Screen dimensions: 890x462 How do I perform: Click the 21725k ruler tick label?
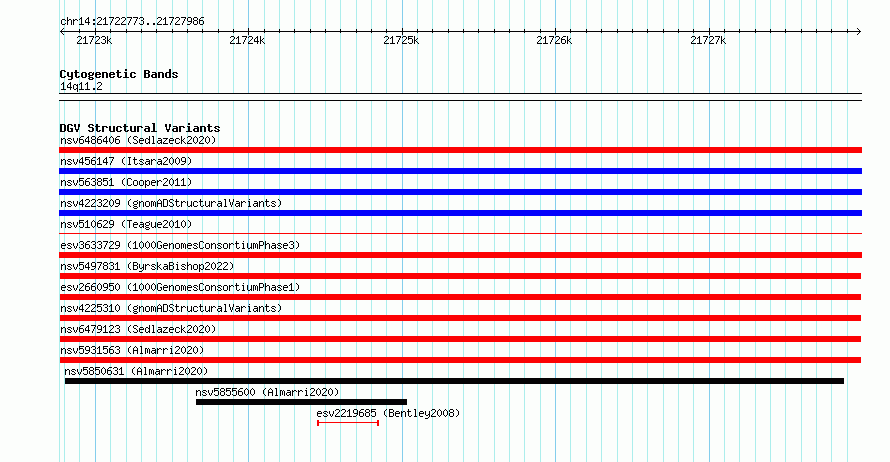401,40
